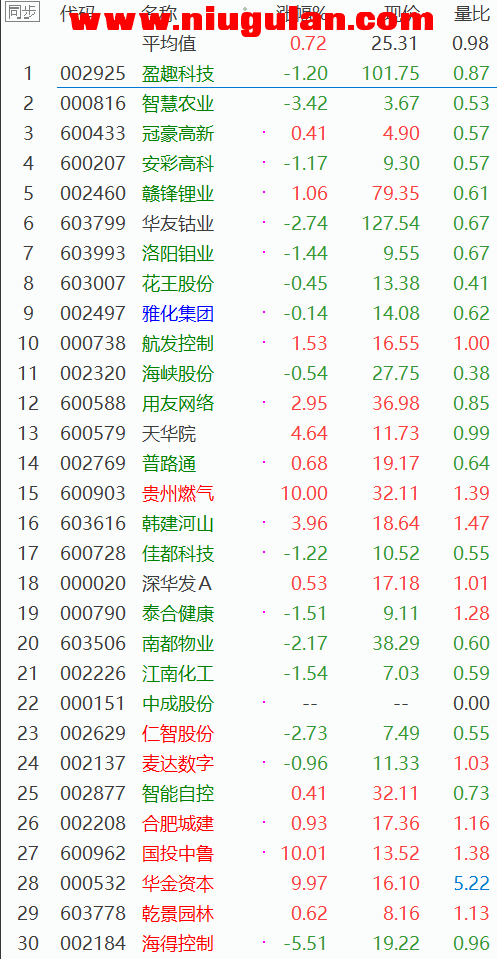Viewport: 497px width, 959px height.
Task: Select stock 智慧农业 by name
Action: 178,103
